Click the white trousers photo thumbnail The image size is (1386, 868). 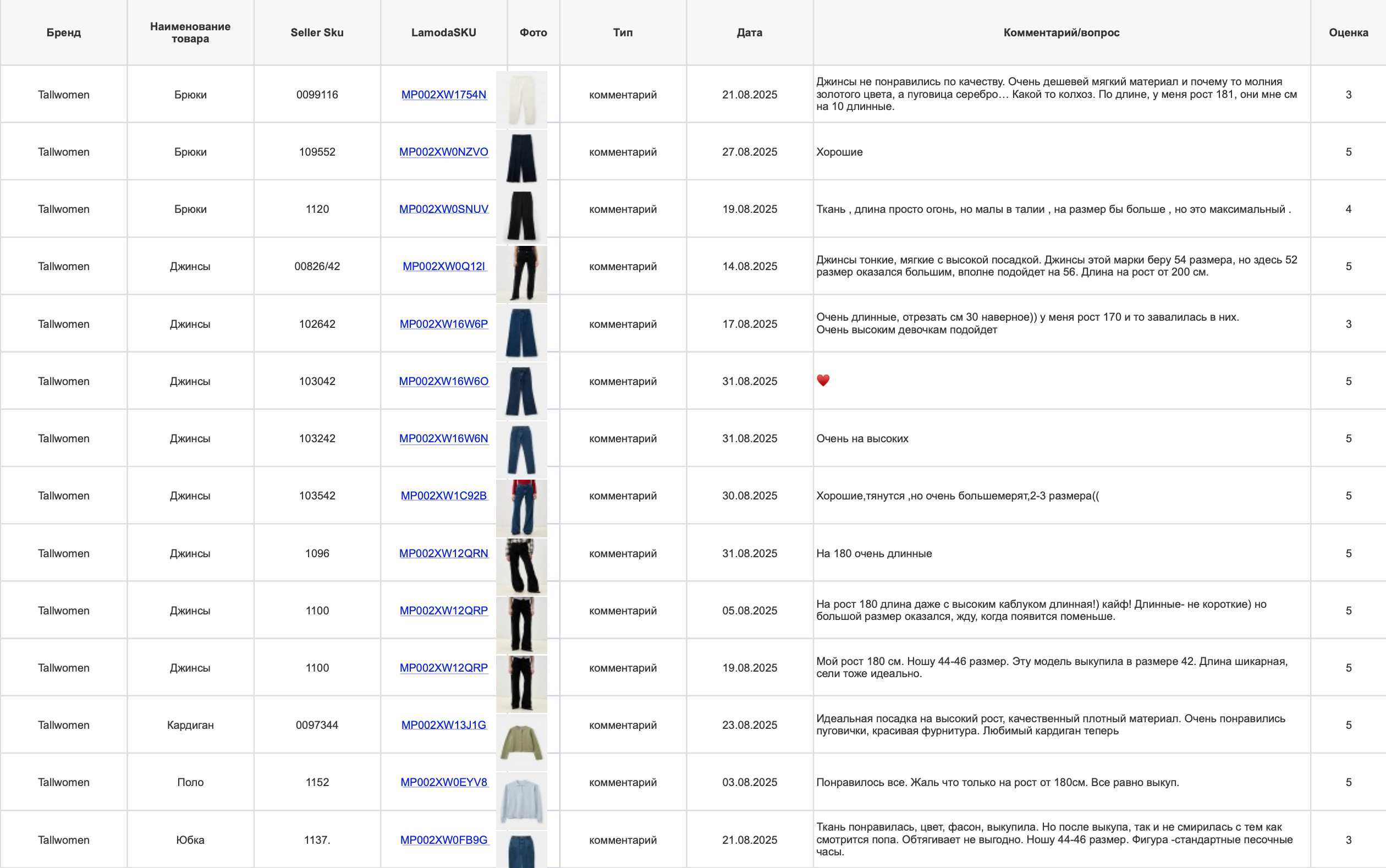coord(521,100)
